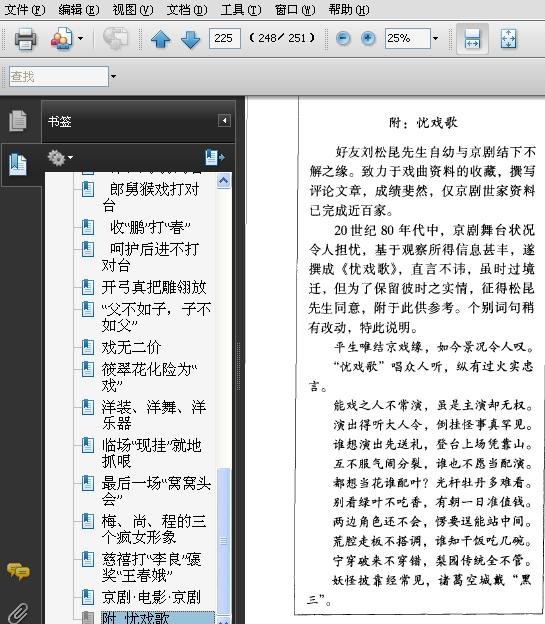Image resolution: width=545 pixels, height=624 pixels.
Task: Open the zoom percentage dropdown arrow
Action: click(x=436, y=39)
